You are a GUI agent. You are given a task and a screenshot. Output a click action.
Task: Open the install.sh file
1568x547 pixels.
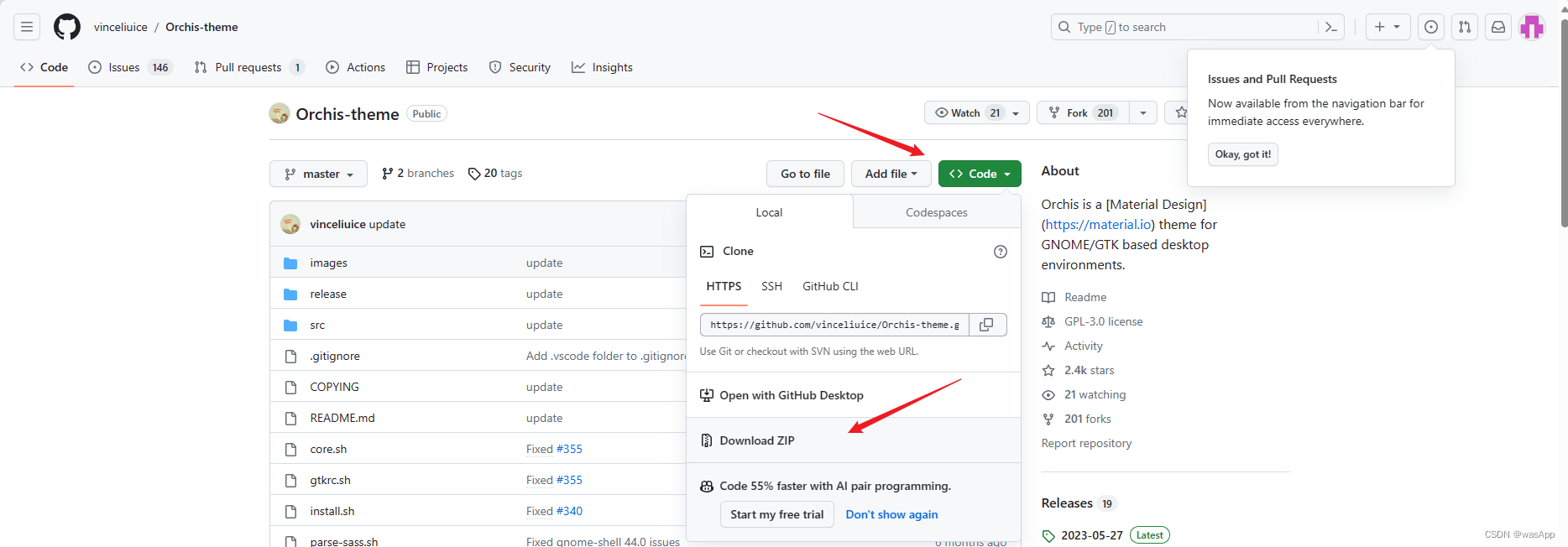click(x=332, y=511)
